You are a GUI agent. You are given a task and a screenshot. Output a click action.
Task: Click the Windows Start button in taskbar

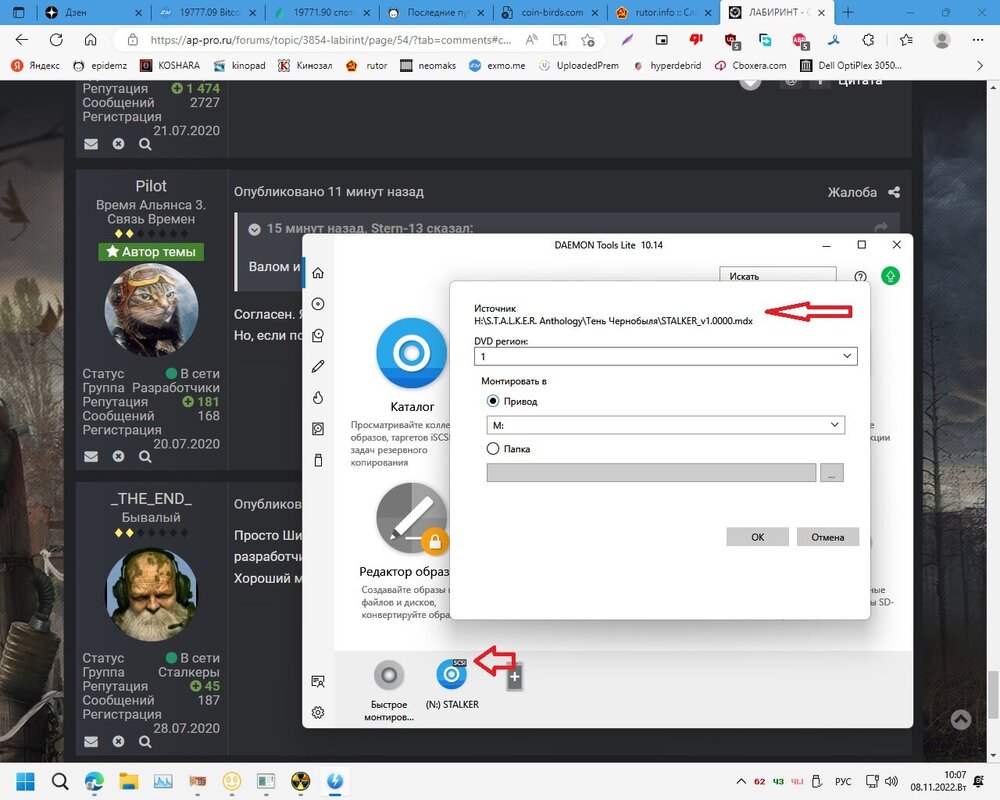tap(24, 781)
